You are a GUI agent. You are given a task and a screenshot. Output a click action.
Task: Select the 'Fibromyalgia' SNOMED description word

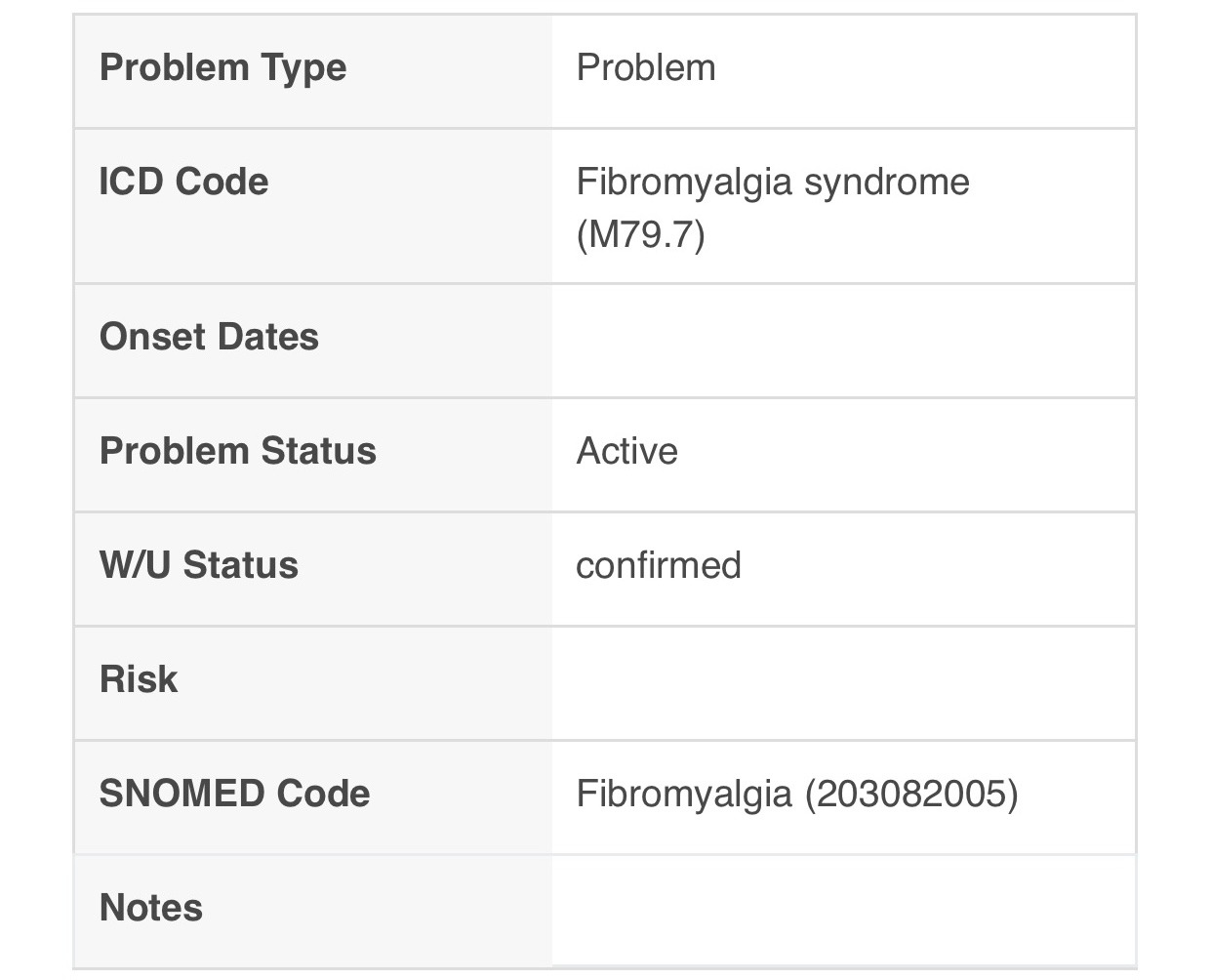pyautogui.click(x=683, y=794)
